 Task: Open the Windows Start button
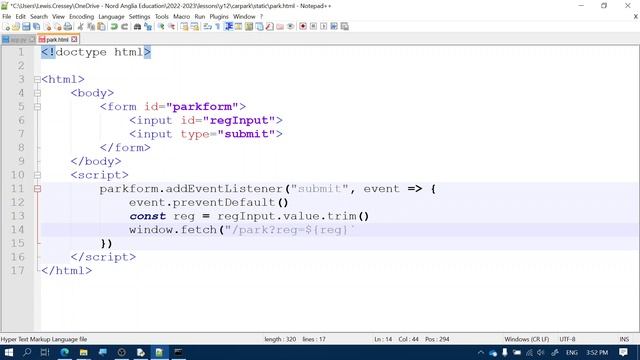click(9, 352)
